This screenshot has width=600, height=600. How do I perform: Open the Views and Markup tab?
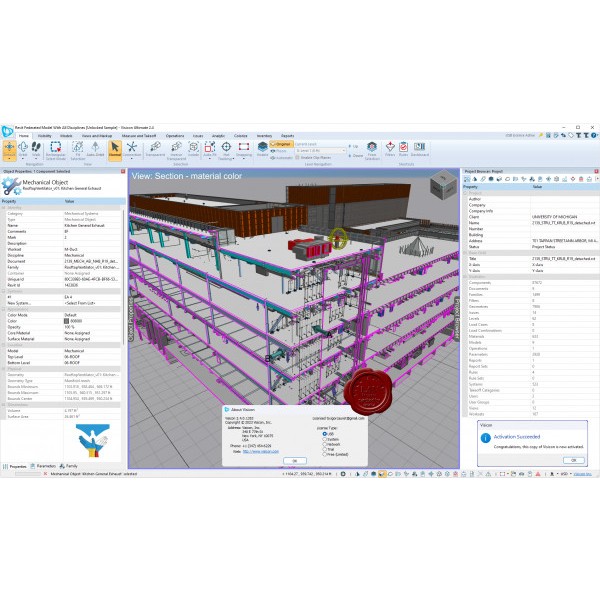click(x=97, y=136)
